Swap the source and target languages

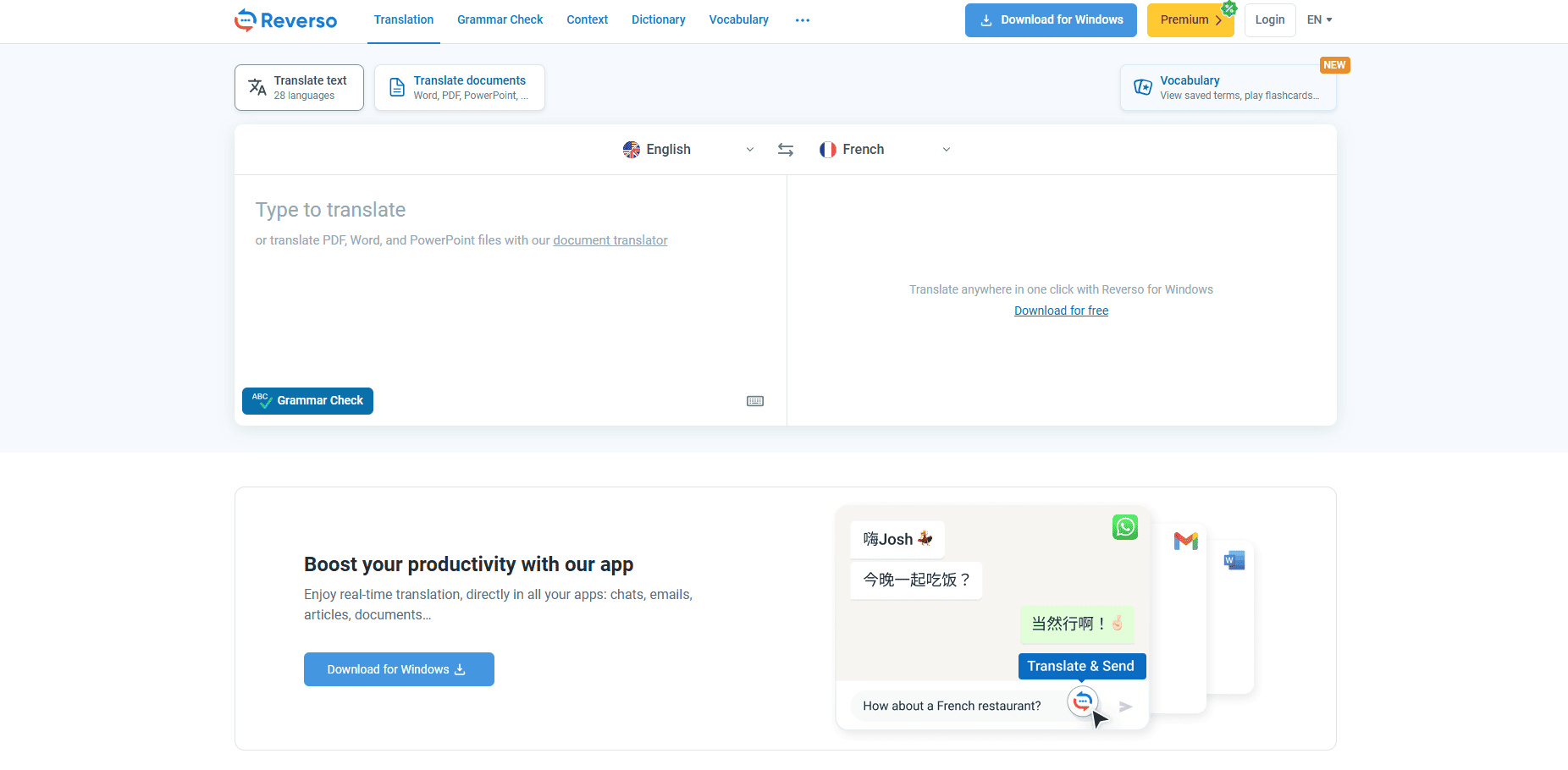pos(785,149)
